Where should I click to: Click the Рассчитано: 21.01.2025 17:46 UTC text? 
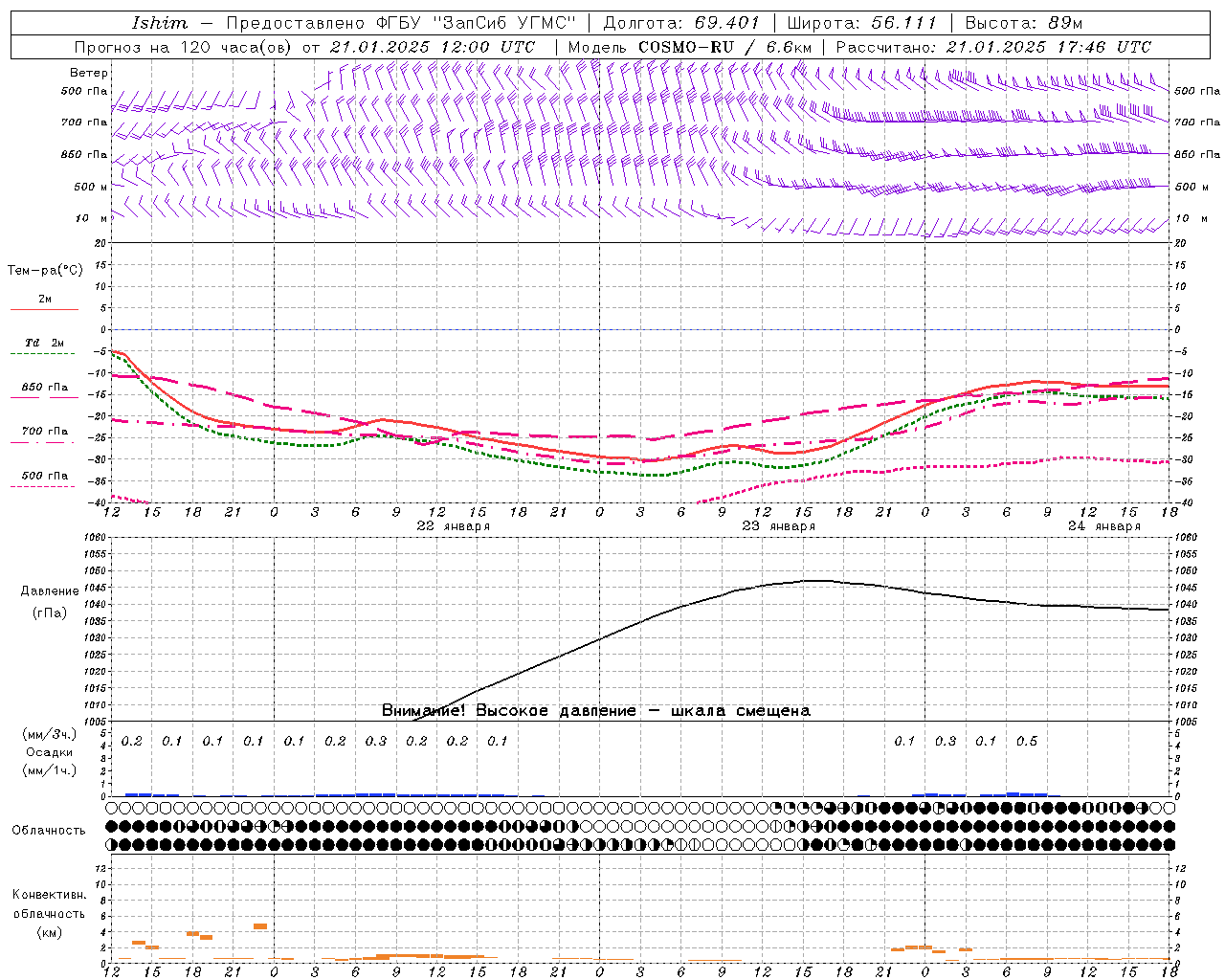click(993, 47)
